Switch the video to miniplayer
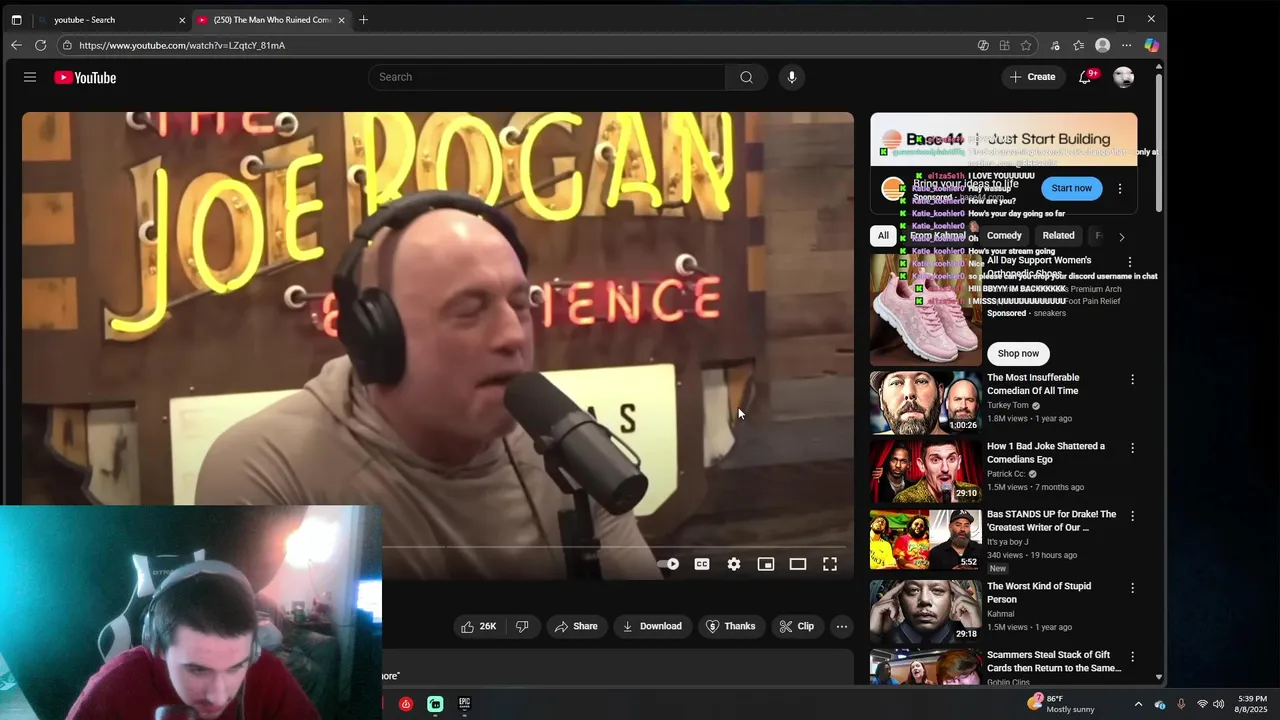 (x=766, y=564)
